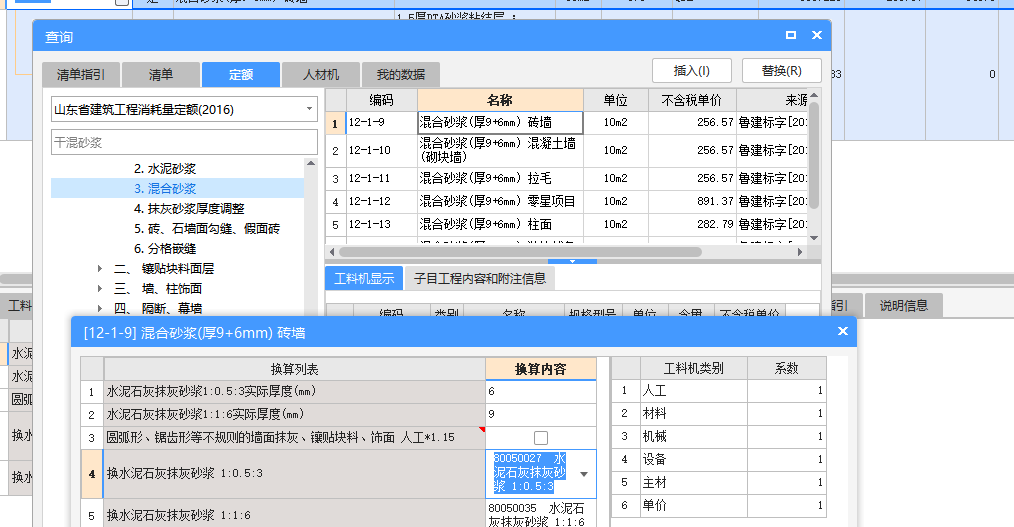This screenshot has height=527, width=1014.
Task: Click the tree panel's up scroll arrow
Action: (x=311, y=164)
